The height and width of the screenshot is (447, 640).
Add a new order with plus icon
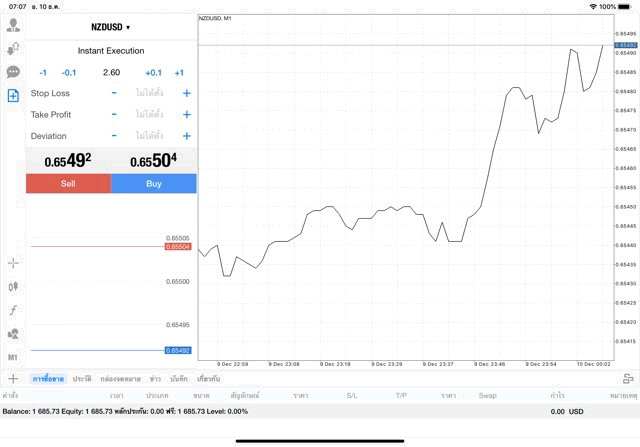point(13,379)
